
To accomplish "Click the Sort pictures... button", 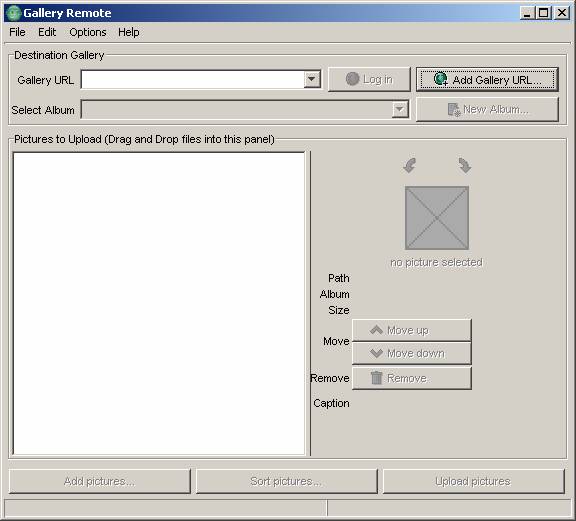I will click(x=287, y=481).
